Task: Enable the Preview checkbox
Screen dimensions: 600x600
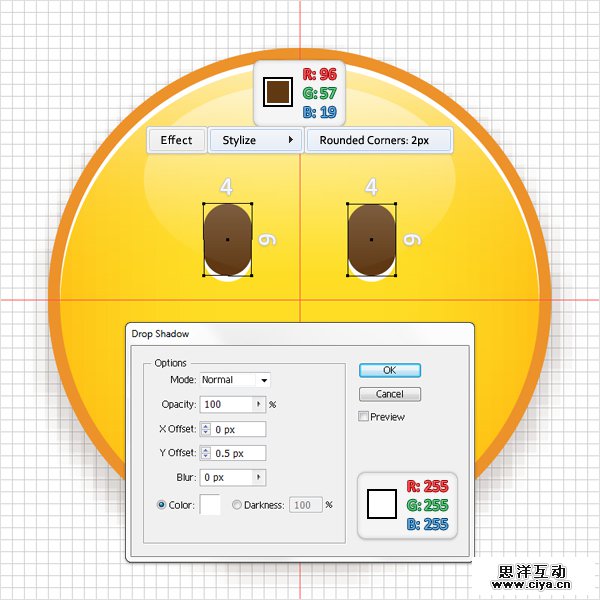Action: [x=364, y=417]
